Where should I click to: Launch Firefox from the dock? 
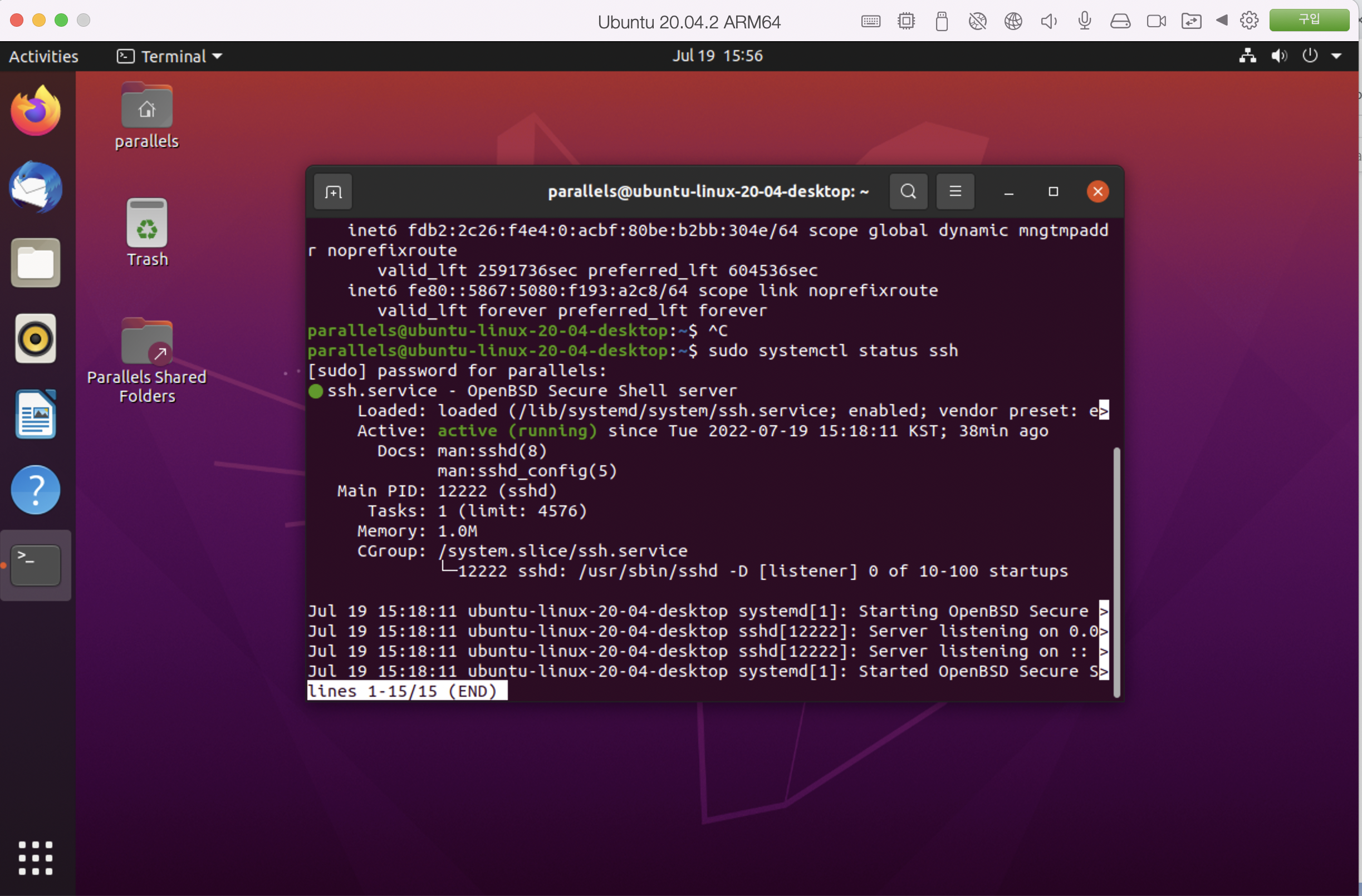pyautogui.click(x=36, y=111)
